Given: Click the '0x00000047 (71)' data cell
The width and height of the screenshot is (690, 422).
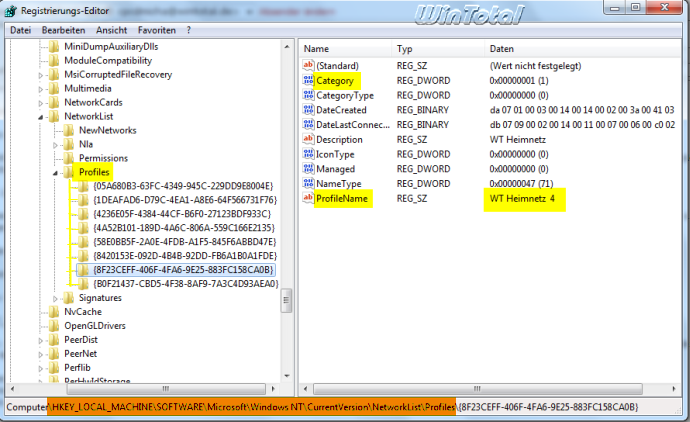Looking at the screenshot, I should [x=521, y=183].
